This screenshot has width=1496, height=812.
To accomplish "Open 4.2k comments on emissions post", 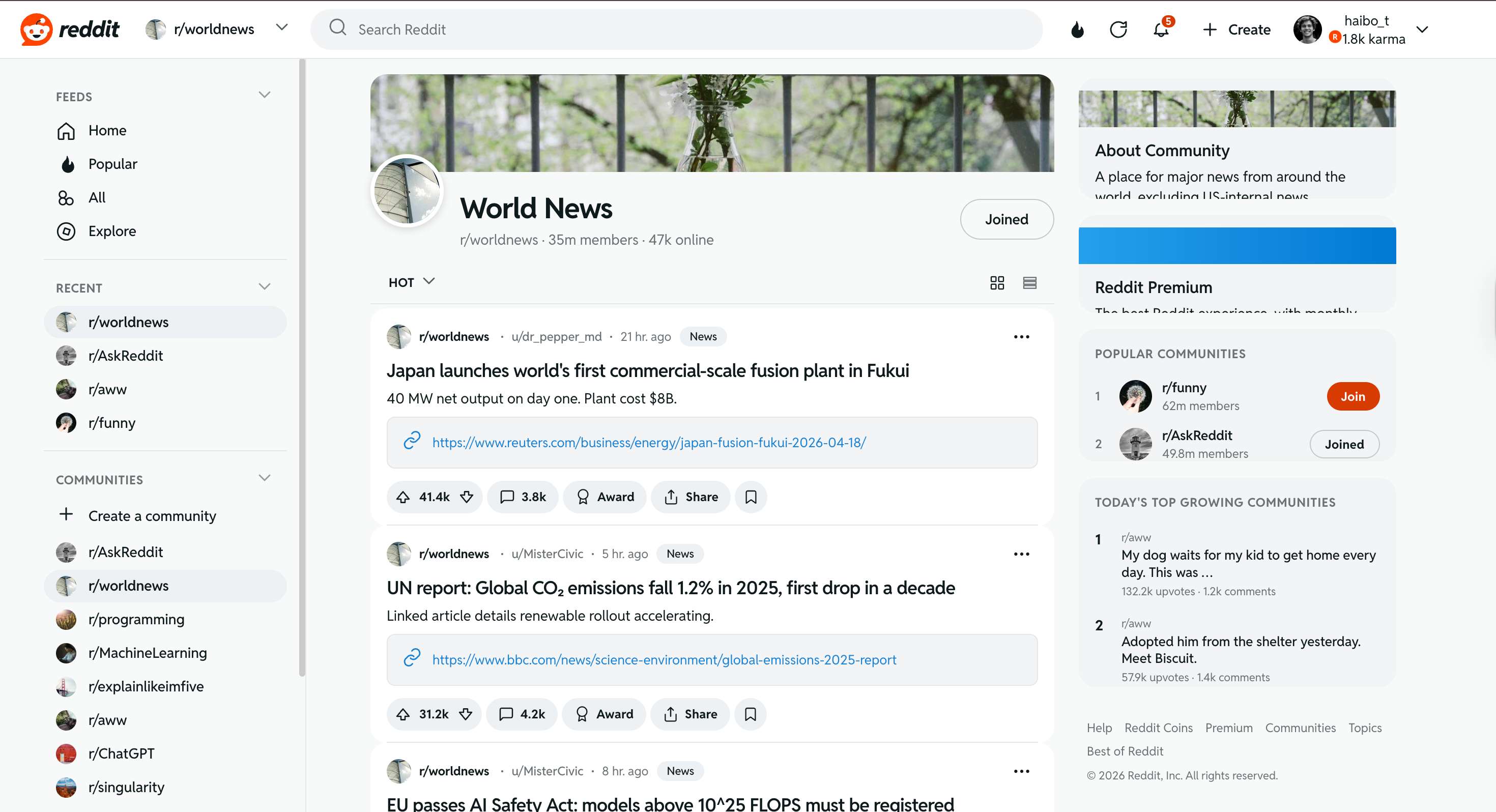I will click(x=522, y=714).
